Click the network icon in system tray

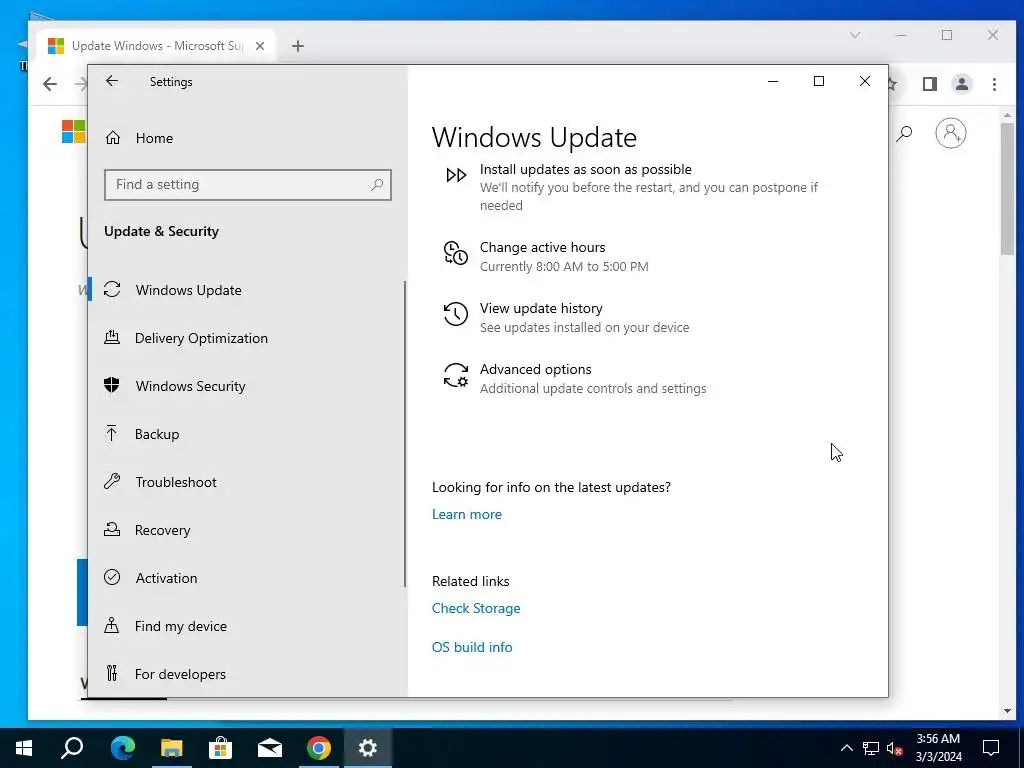871,748
